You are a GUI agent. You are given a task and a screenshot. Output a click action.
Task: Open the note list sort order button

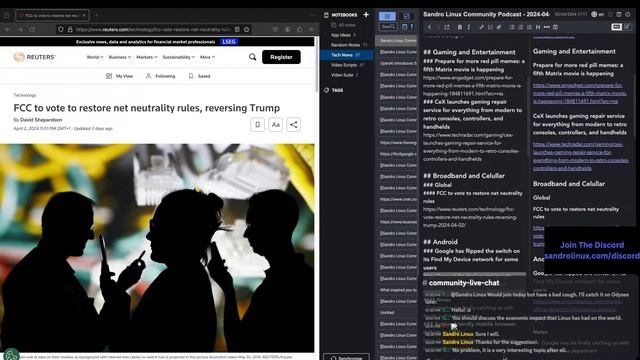coord(404,27)
